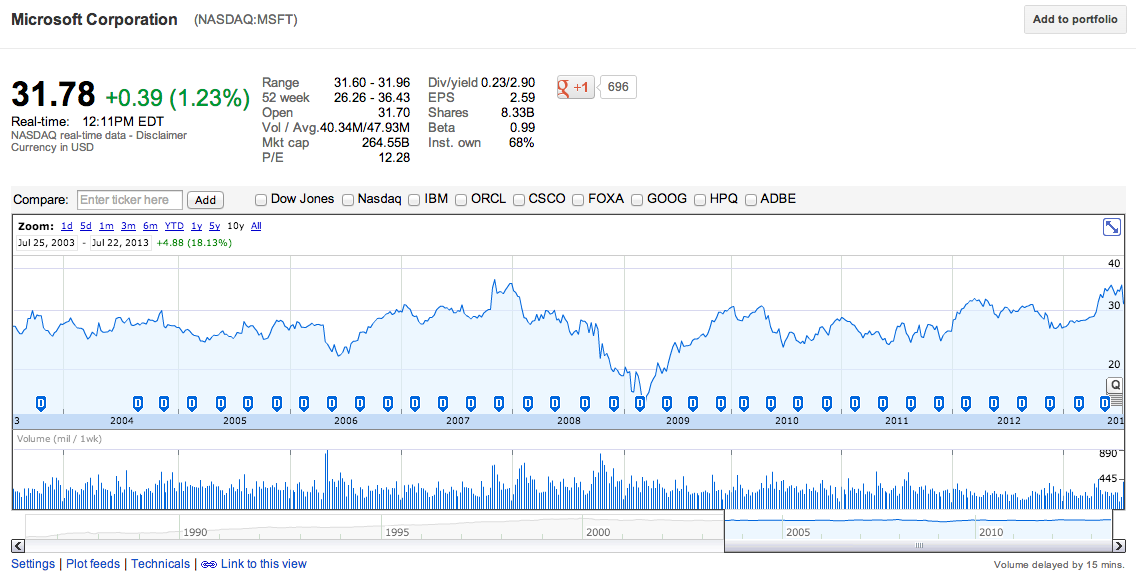Click the Add button next to the ticker field
This screenshot has width=1136, height=583.
click(205, 200)
